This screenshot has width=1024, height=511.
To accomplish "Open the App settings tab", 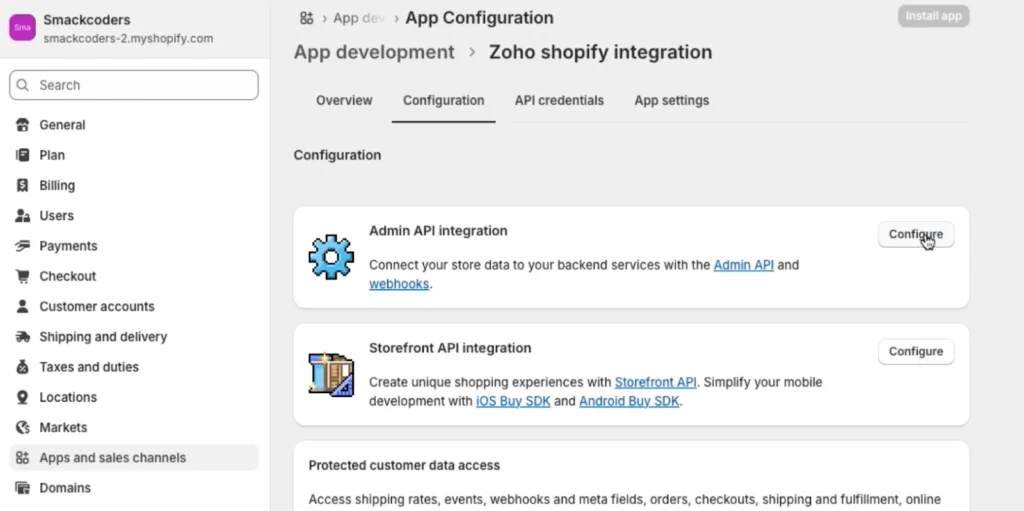I will [x=671, y=101].
